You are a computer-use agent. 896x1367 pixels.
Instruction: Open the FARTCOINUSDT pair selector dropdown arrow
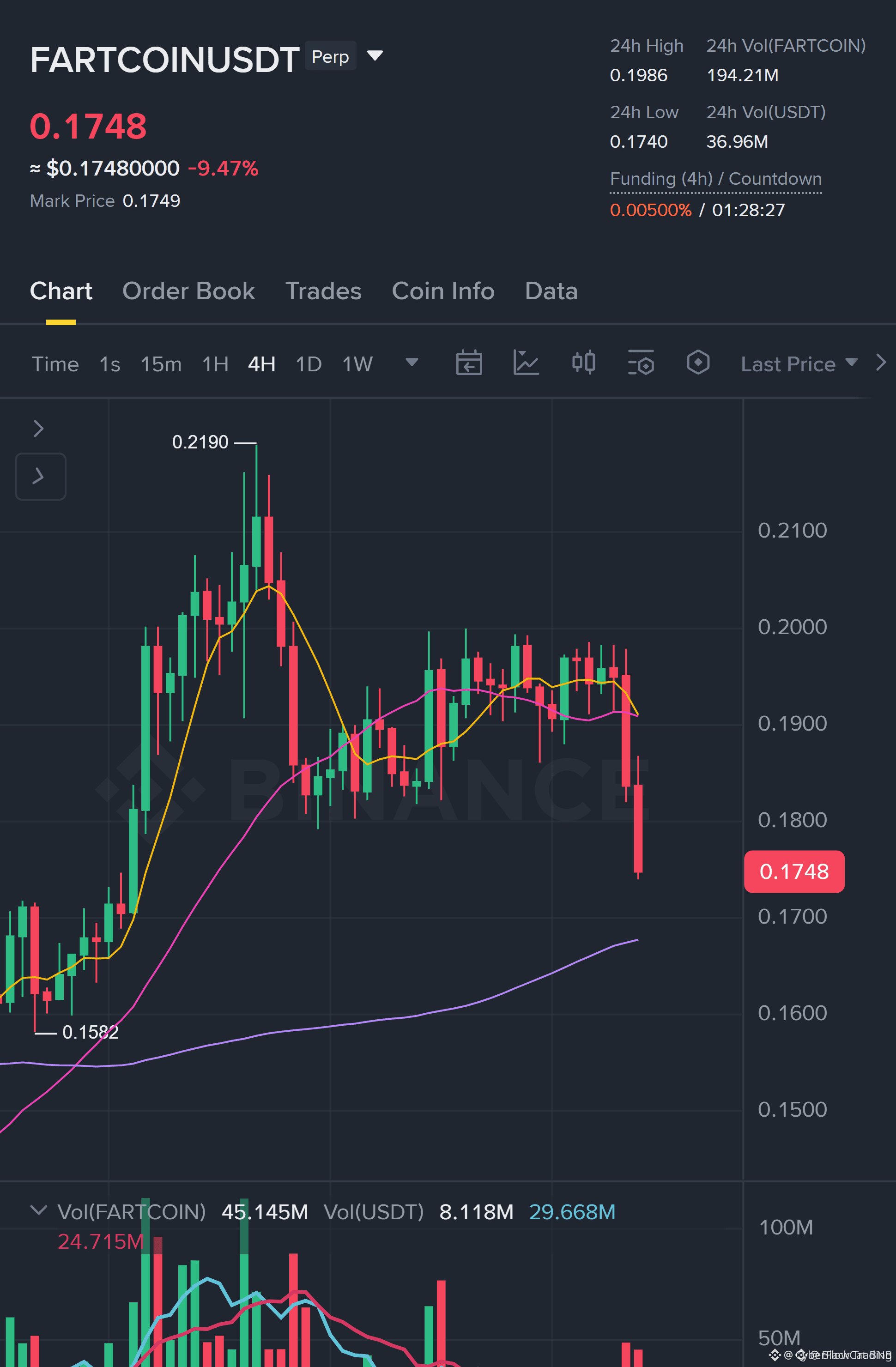375,56
